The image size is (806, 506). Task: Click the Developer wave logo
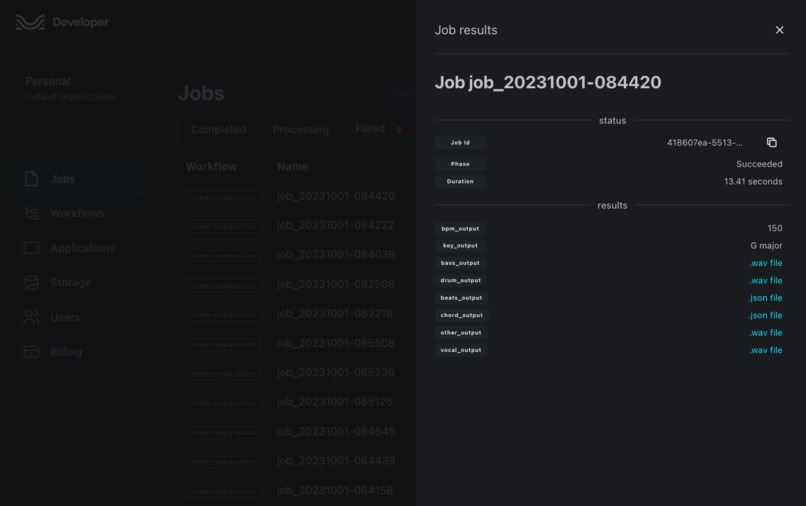point(30,22)
